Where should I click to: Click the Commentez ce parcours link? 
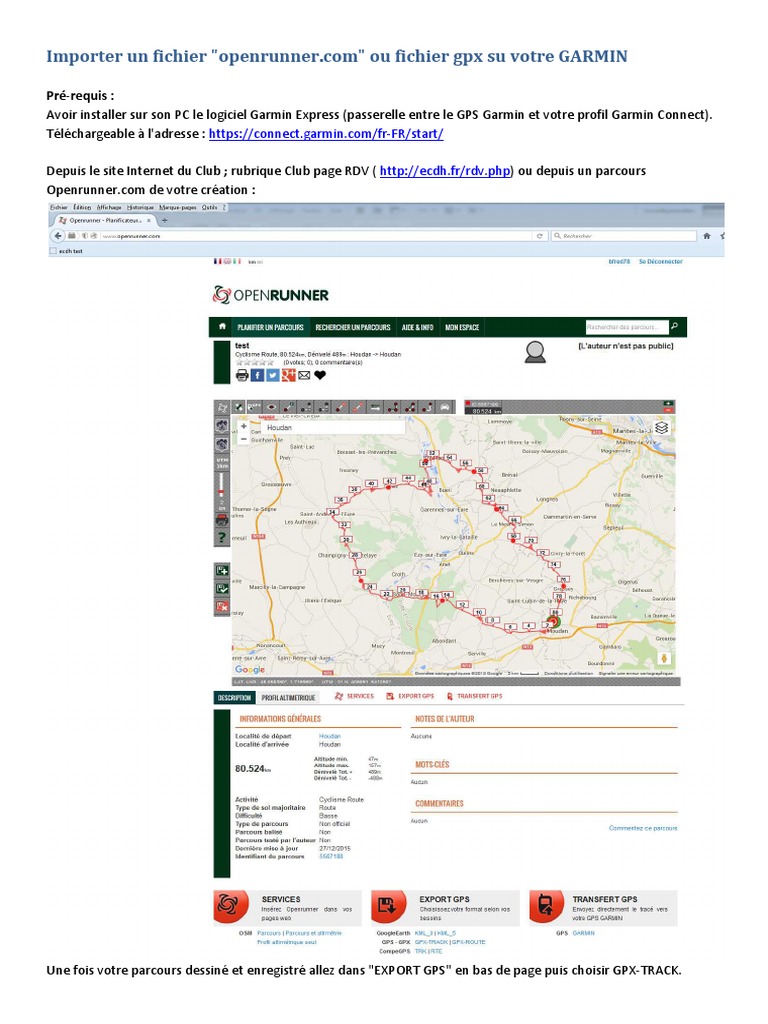643,828
